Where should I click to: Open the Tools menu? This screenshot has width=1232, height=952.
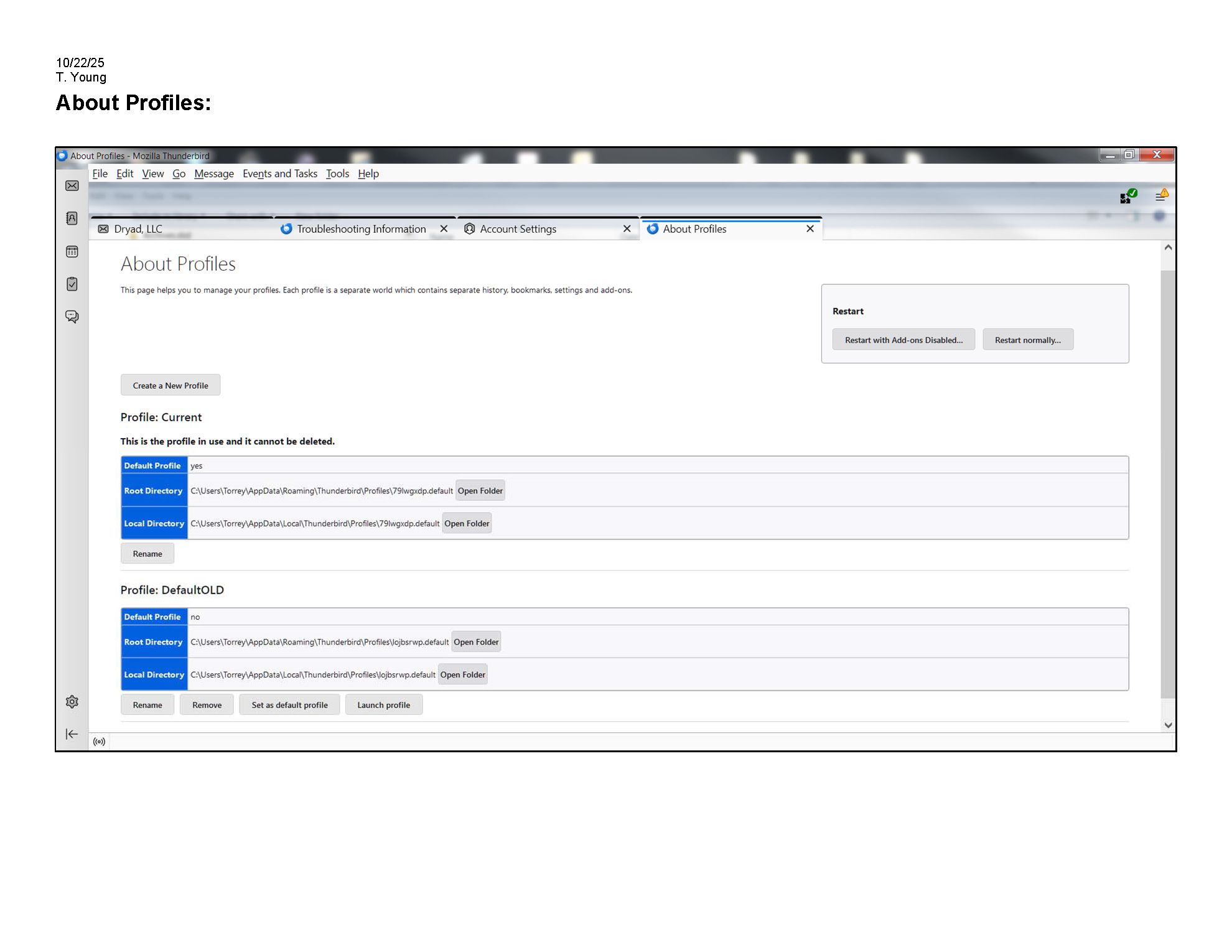click(337, 174)
